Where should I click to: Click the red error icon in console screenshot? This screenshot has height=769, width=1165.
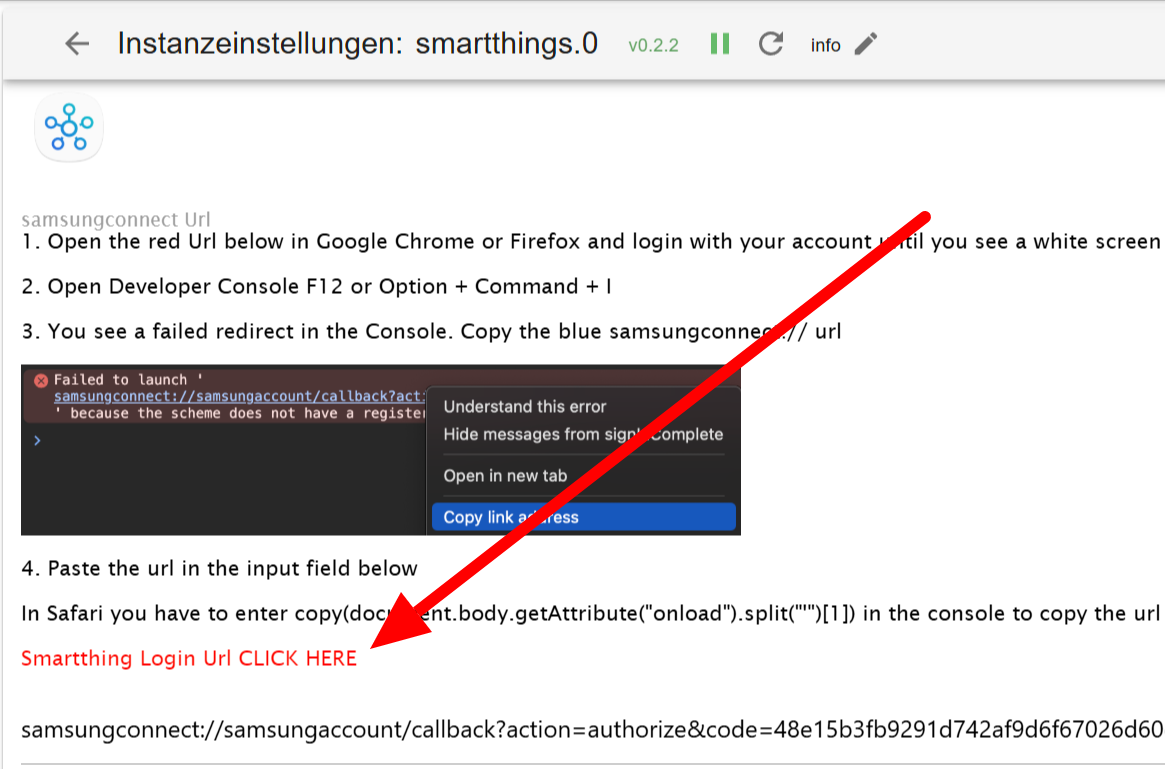[41, 380]
